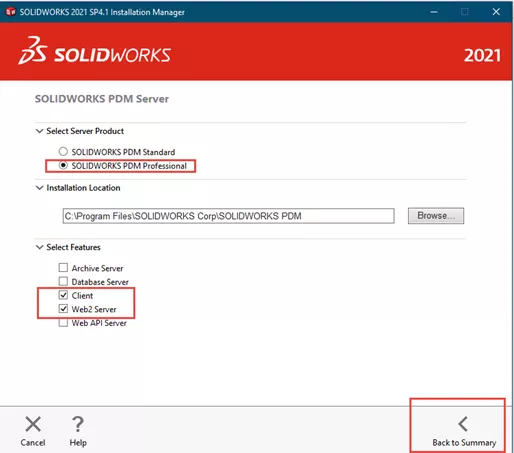Open Help via the question mark icon
The width and height of the screenshot is (514, 453).
[78, 424]
